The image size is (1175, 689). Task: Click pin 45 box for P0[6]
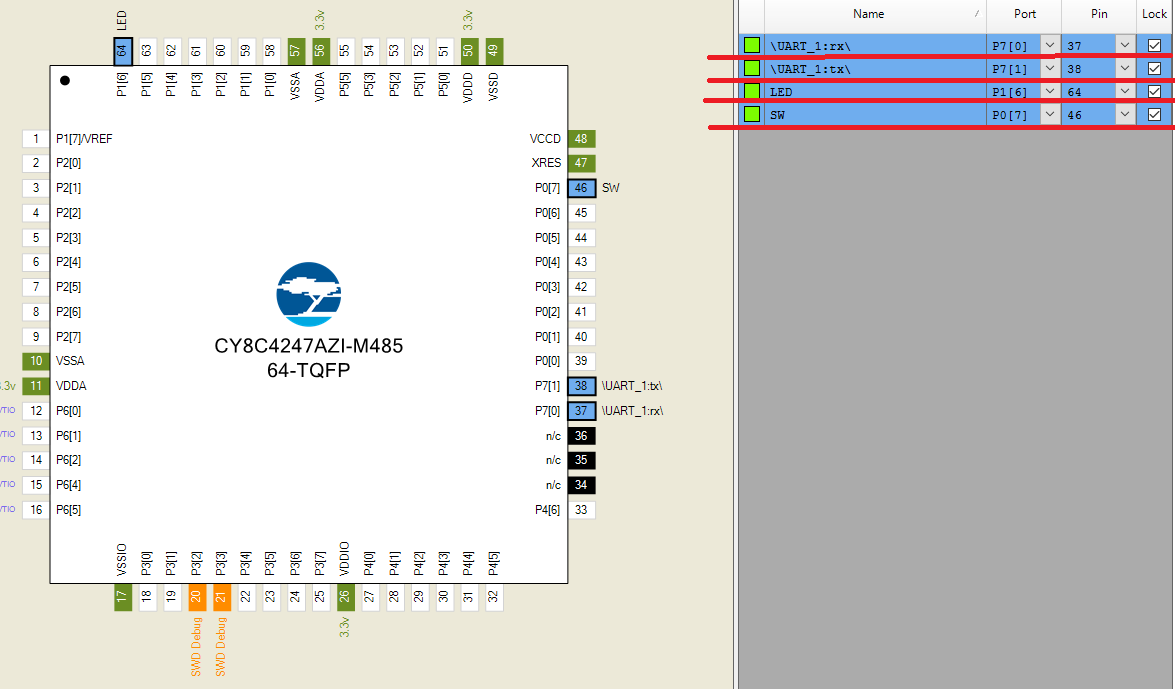coord(582,213)
